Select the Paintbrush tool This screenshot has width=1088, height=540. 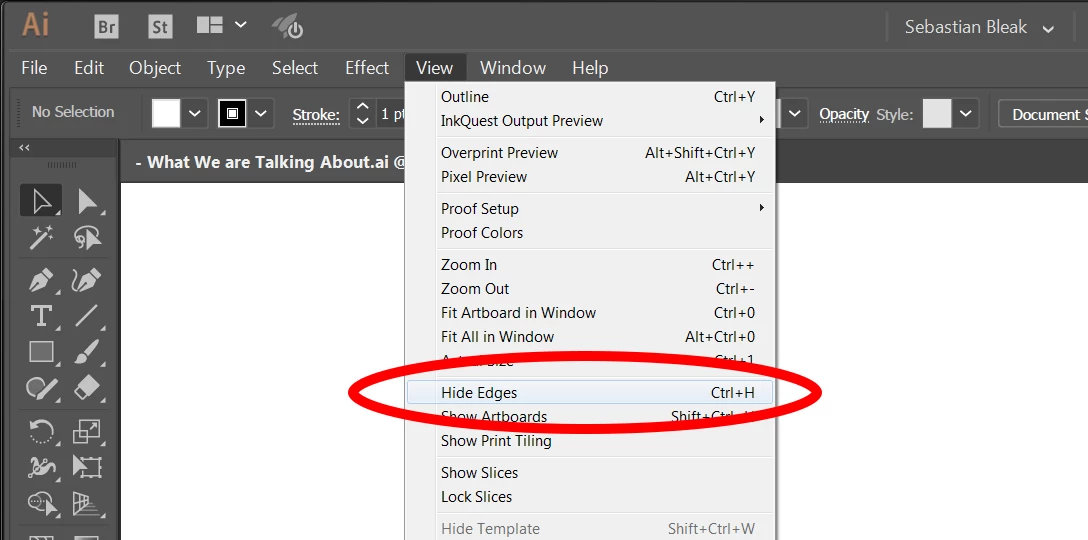[88, 352]
